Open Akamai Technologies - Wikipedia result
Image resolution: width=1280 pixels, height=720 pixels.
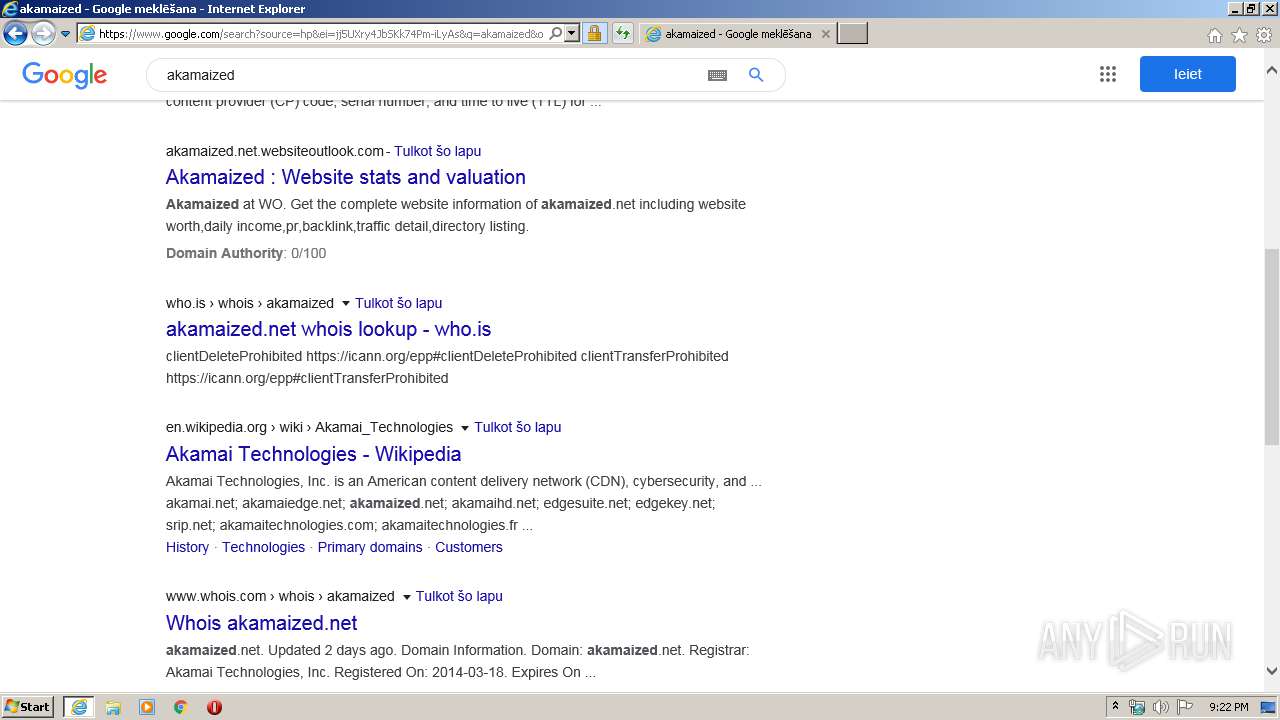coord(313,454)
